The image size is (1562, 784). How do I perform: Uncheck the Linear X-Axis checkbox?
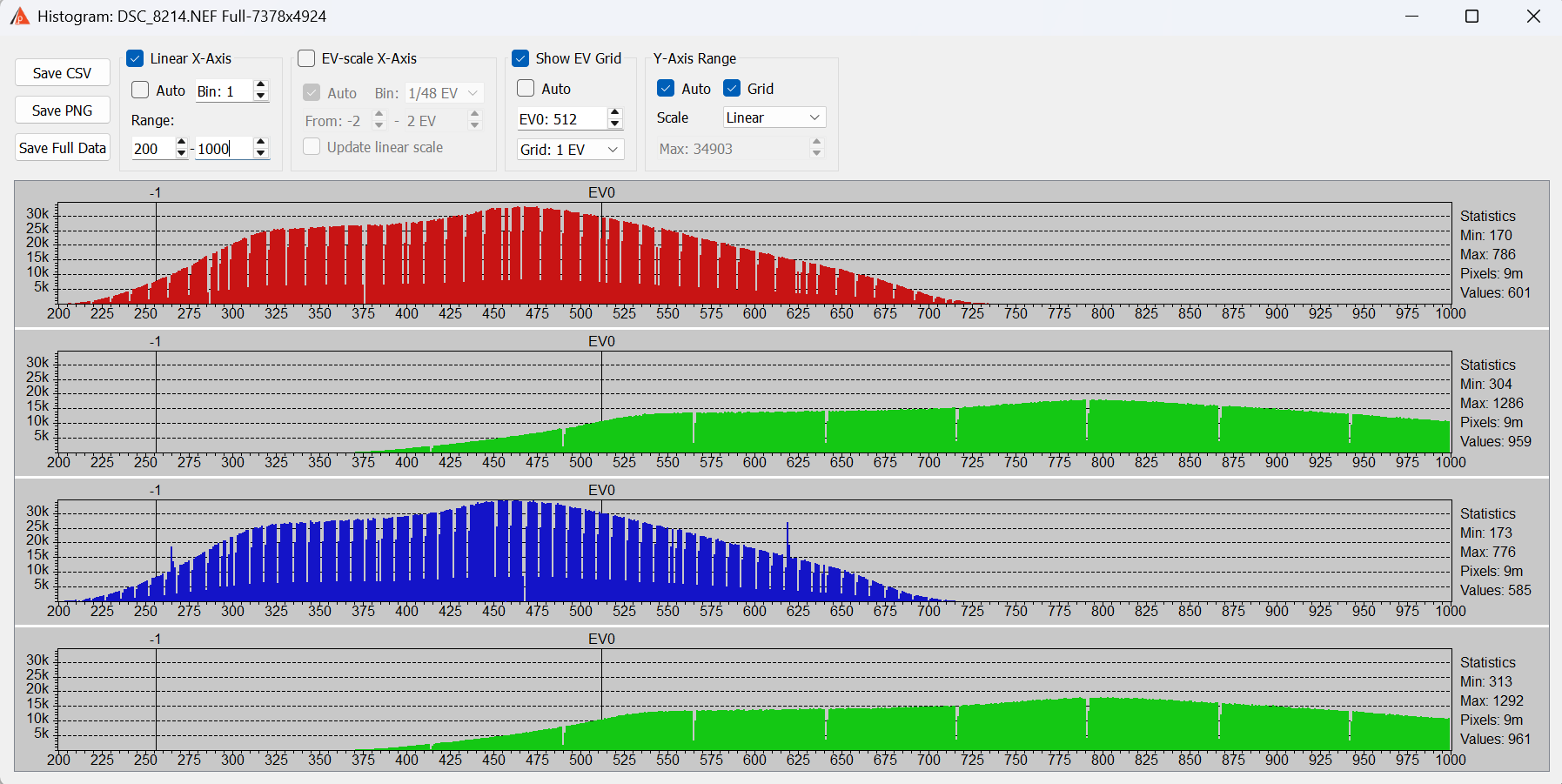(x=135, y=58)
